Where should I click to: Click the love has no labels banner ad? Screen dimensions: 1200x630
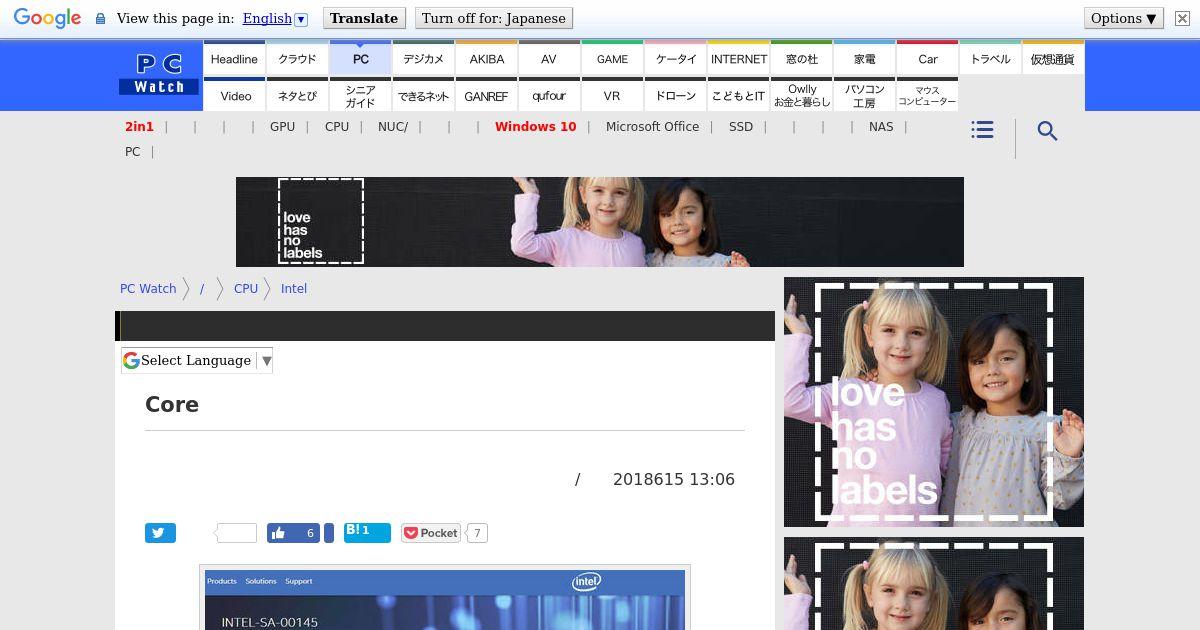tap(600, 222)
